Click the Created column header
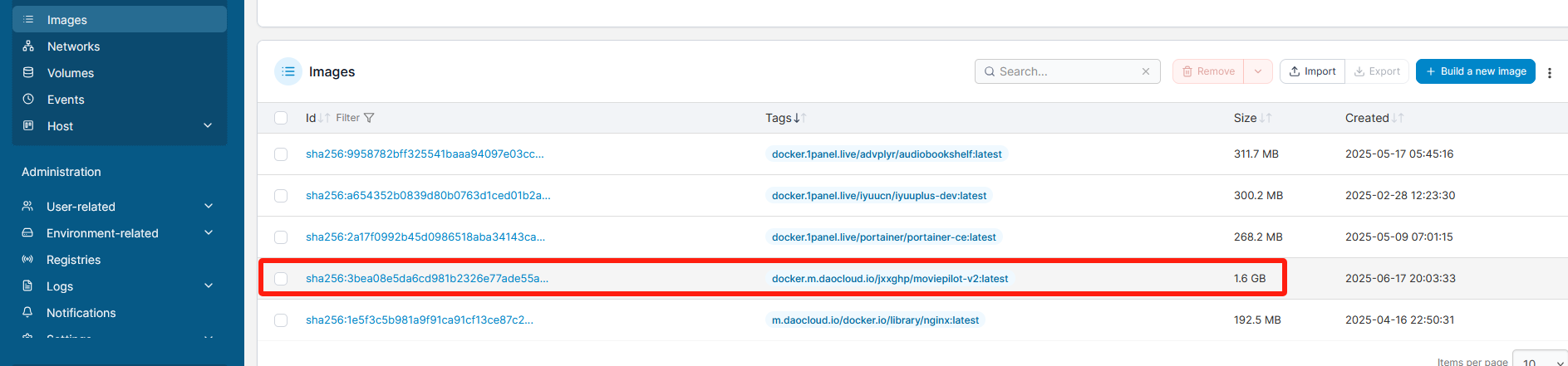Image resolution: width=1568 pixels, height=366 pixels. 1367,118
